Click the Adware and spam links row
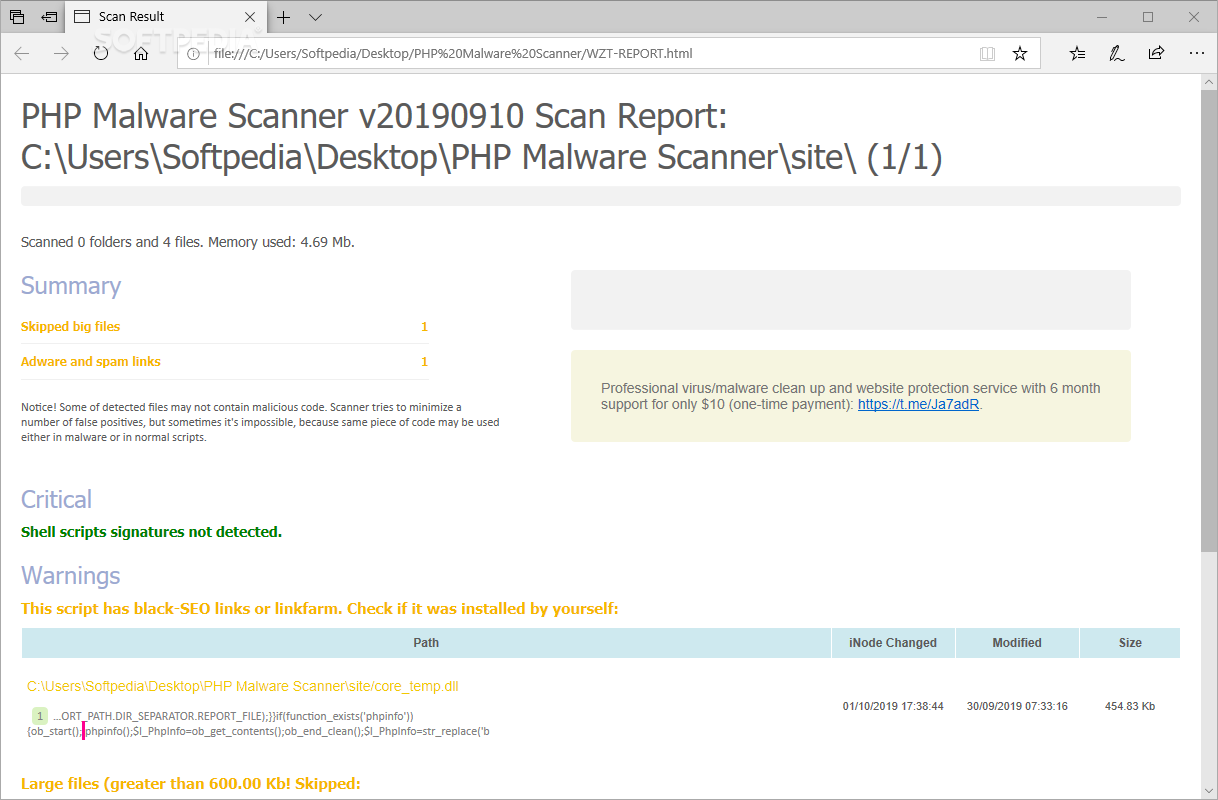This screenshot has width=1218, height=800. (x=224, y=362)
